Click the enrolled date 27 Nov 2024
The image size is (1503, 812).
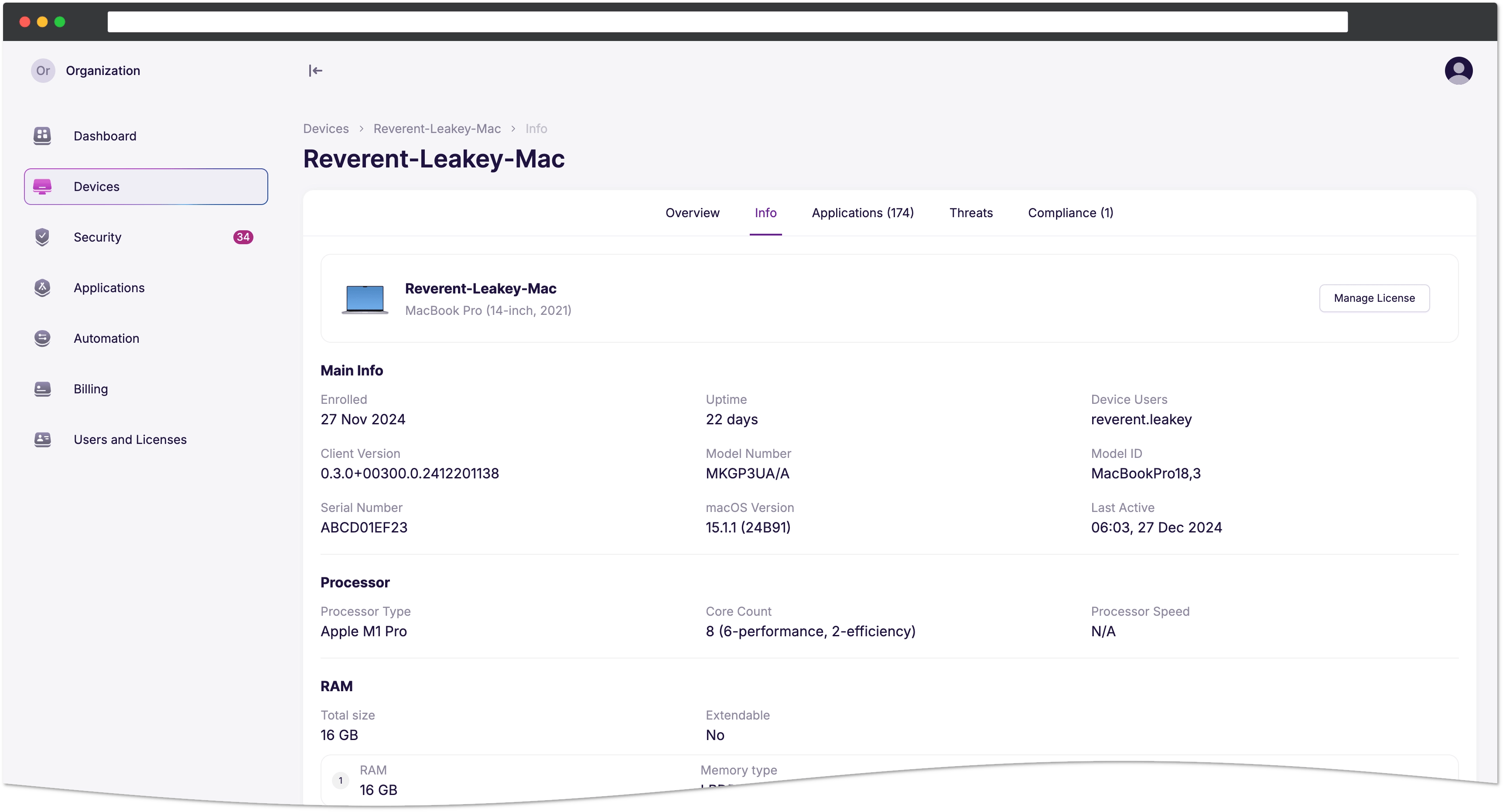[x=363, y=420]
